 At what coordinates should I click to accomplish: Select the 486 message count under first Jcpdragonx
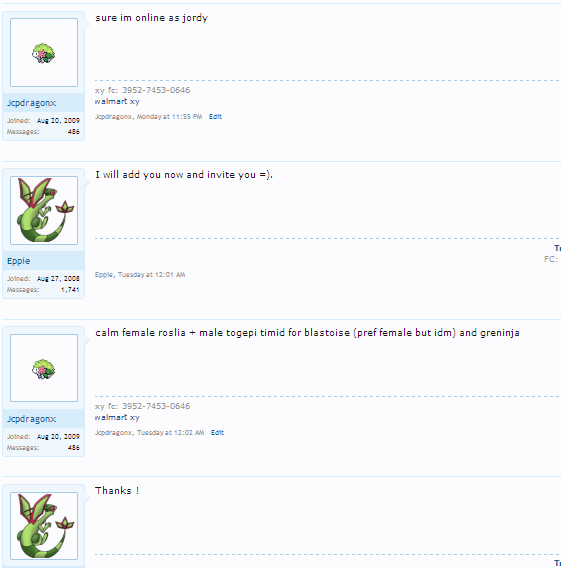point(74,131)
